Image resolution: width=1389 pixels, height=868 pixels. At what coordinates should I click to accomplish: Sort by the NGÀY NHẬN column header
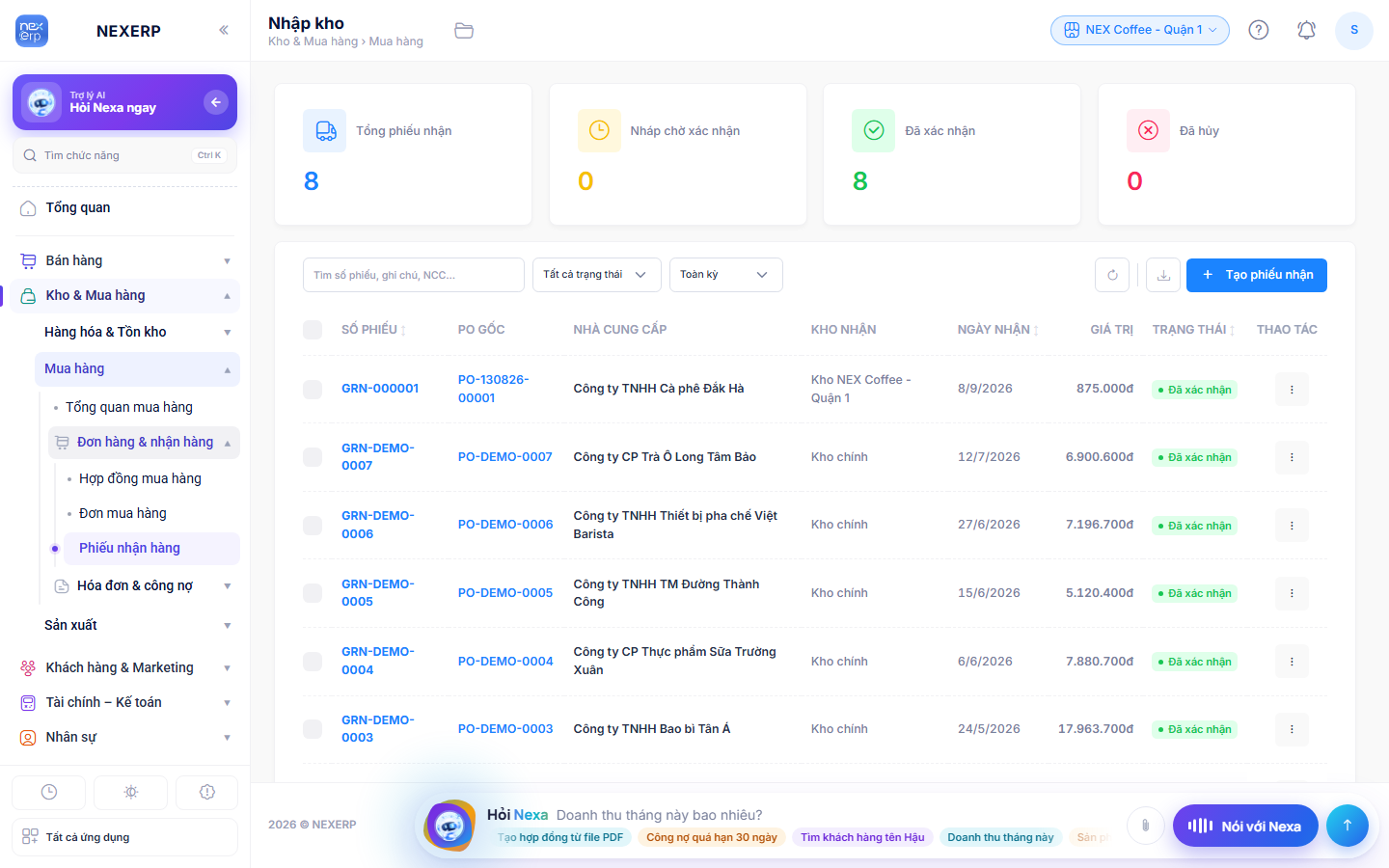998,330
